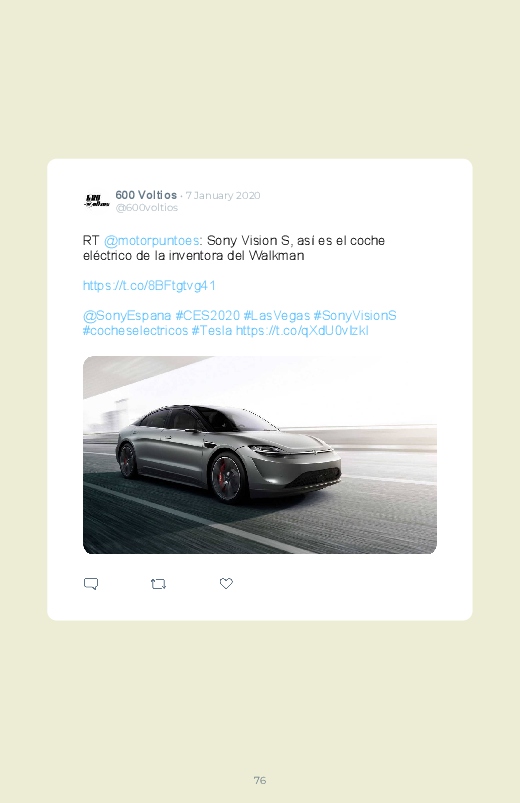This screenshot has height=803, width=520.
Task: Click the retweet arrows icon
Action: (x=158, y=584)
